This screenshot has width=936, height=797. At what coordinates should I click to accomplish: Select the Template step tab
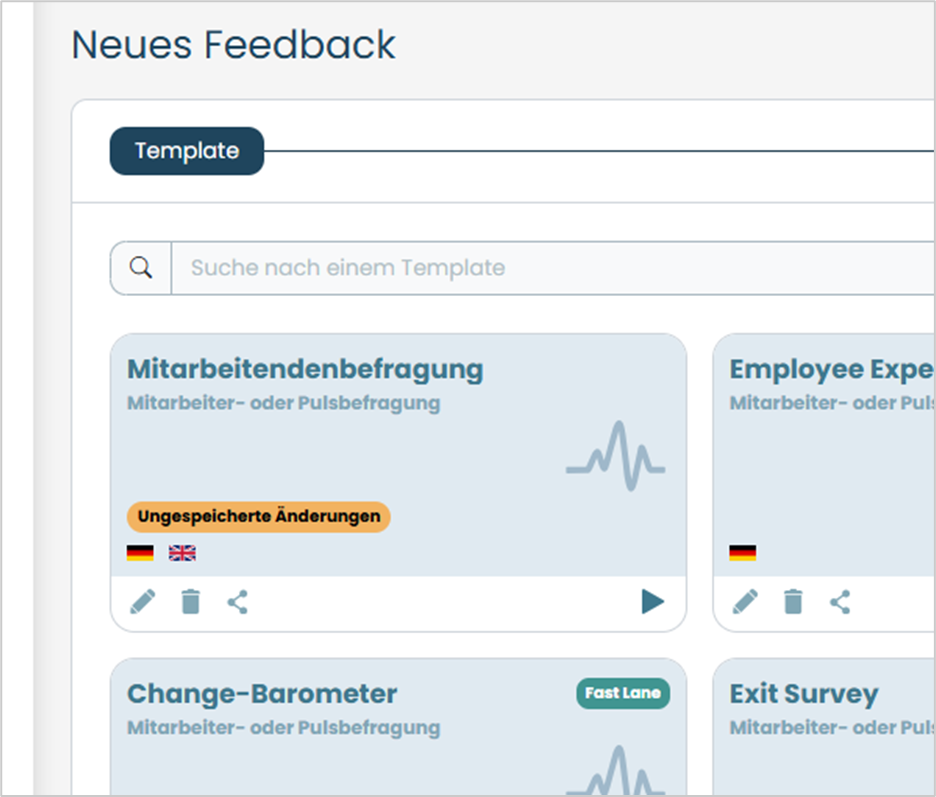click(x=187, y=151)
